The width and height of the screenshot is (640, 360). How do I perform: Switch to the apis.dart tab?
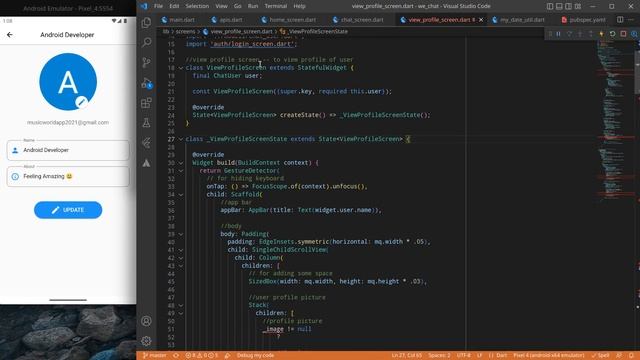point(227,20)
